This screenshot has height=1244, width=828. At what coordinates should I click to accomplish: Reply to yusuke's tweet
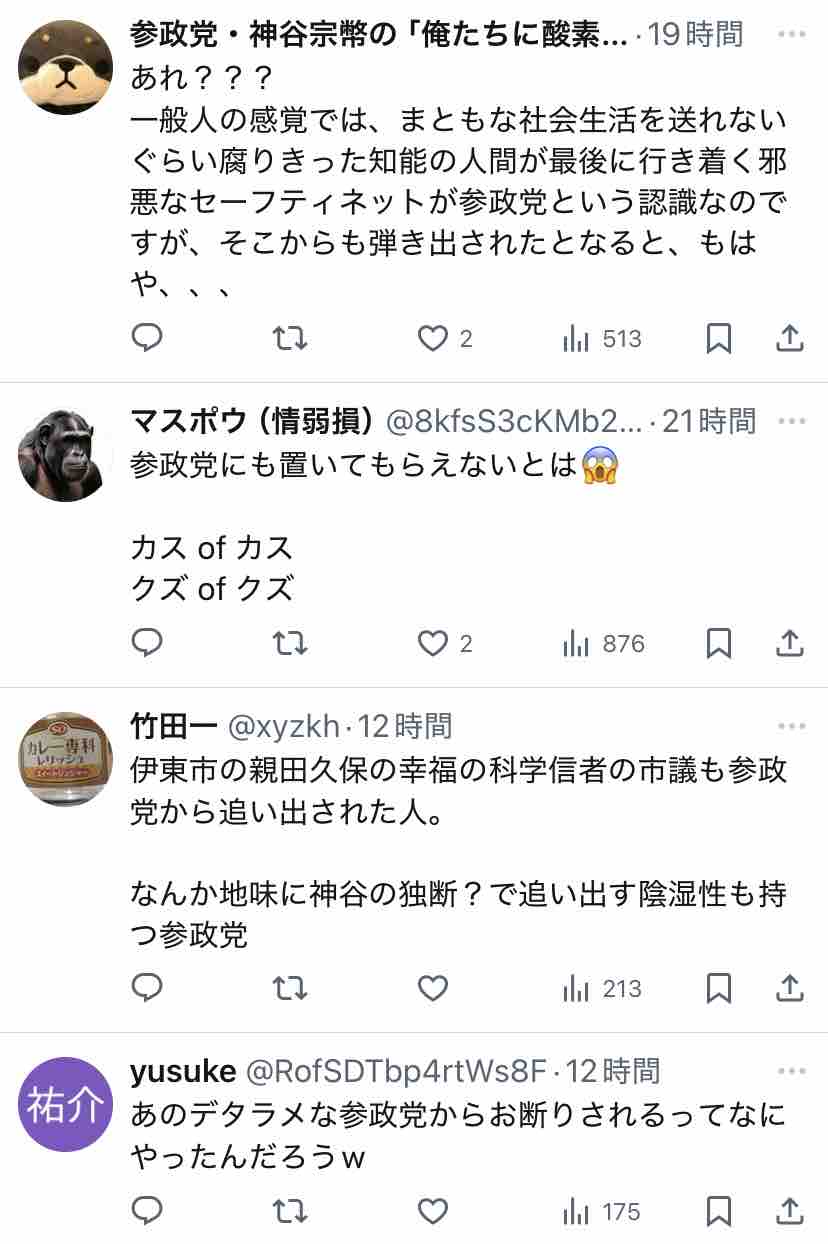pyautogui.click(x=147, y=1212)
